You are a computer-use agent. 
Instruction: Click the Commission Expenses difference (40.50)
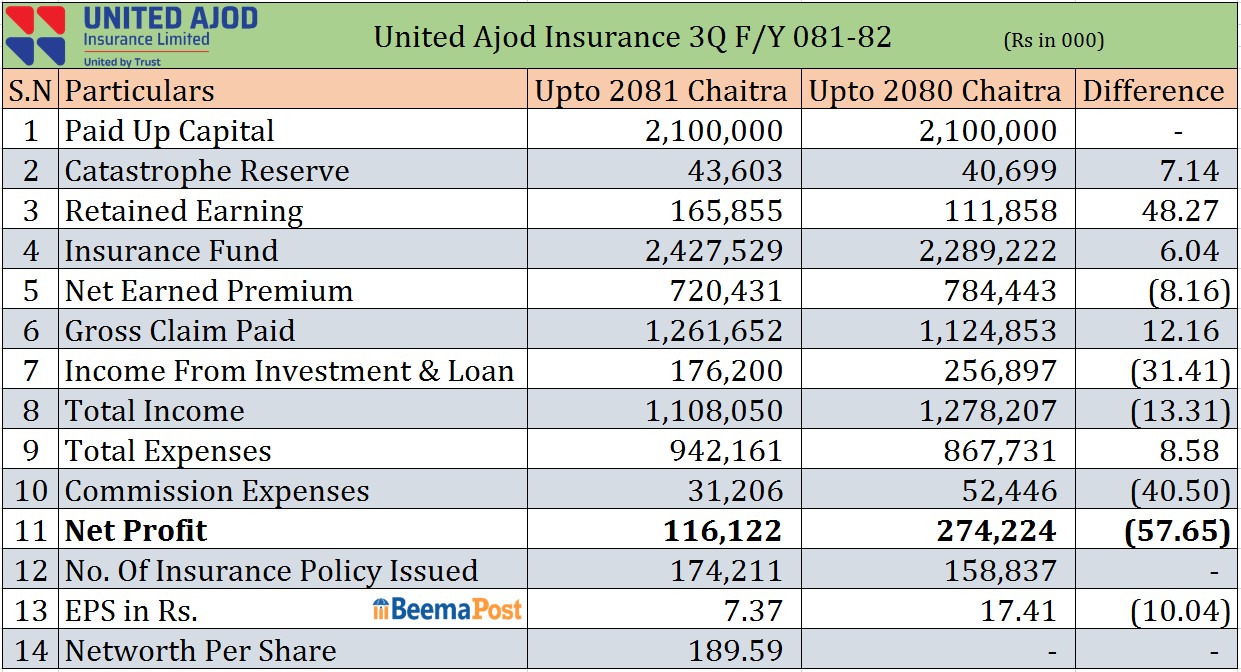(1178, 491)
